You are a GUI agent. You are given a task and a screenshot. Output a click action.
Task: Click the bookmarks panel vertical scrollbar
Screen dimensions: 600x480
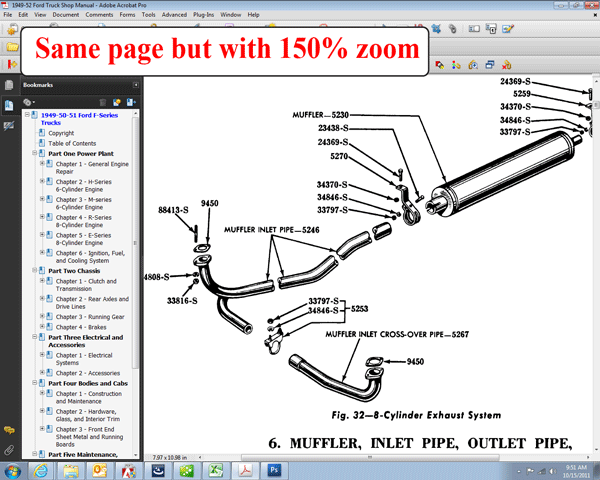135,243
